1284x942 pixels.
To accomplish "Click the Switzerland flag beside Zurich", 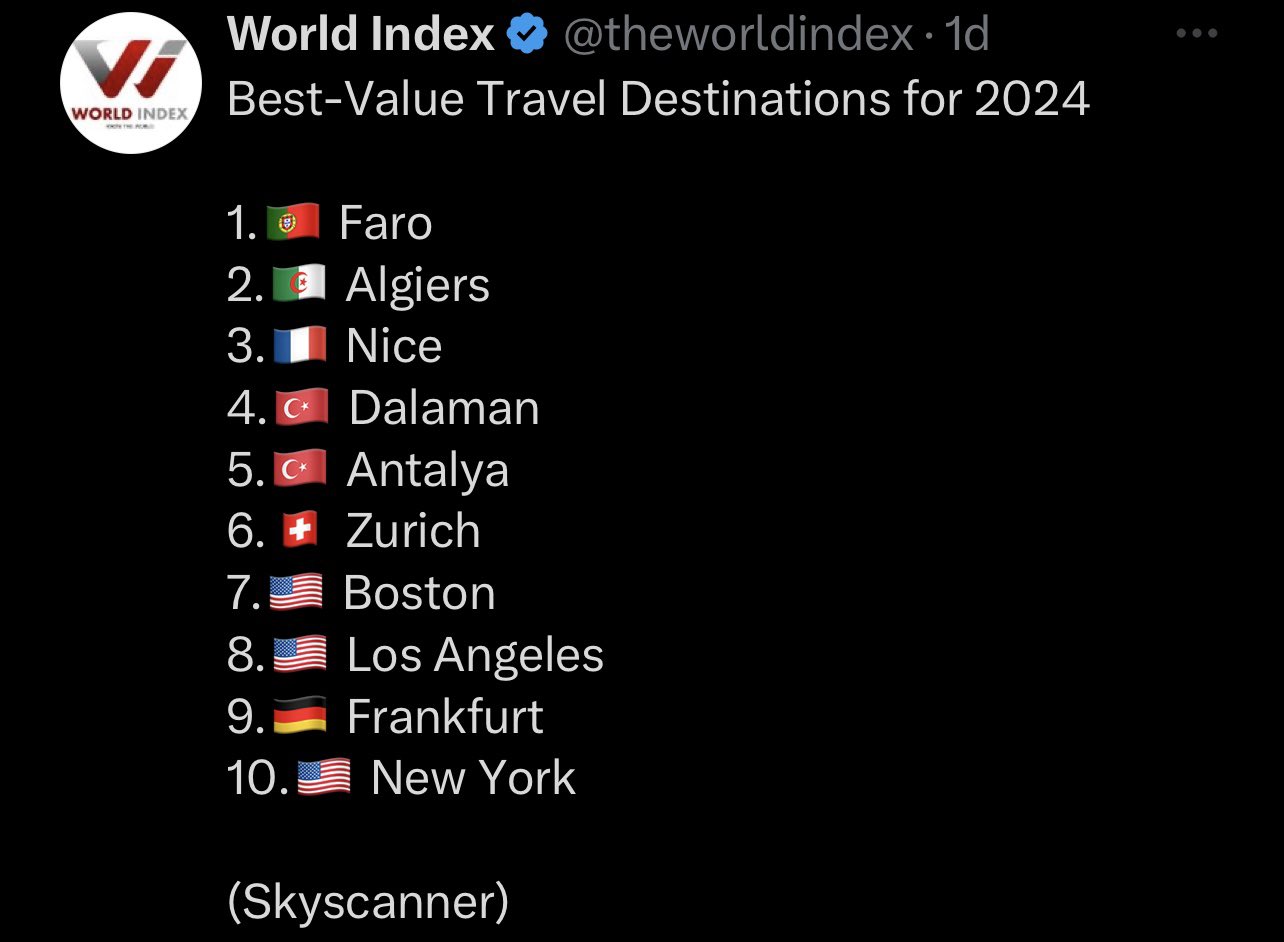I will [300, 531].
